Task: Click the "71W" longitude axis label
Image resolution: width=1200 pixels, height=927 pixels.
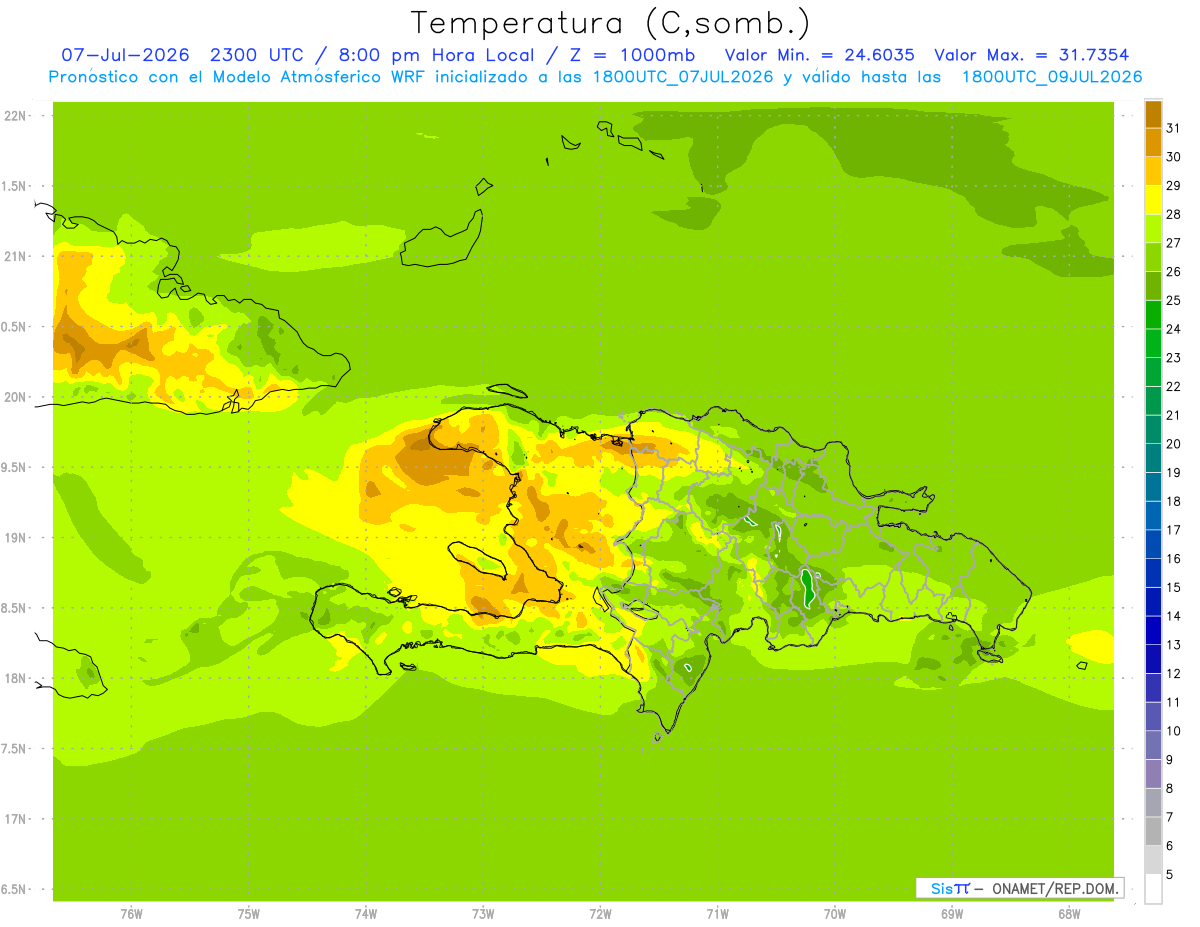Action: tap(717, 914)
